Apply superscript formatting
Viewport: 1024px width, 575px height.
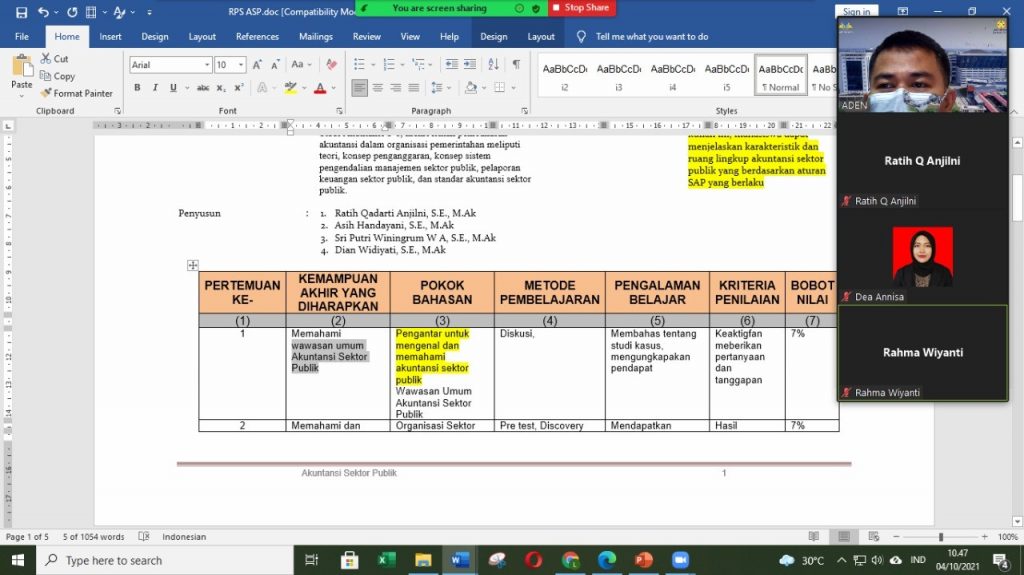pos(239,88)
